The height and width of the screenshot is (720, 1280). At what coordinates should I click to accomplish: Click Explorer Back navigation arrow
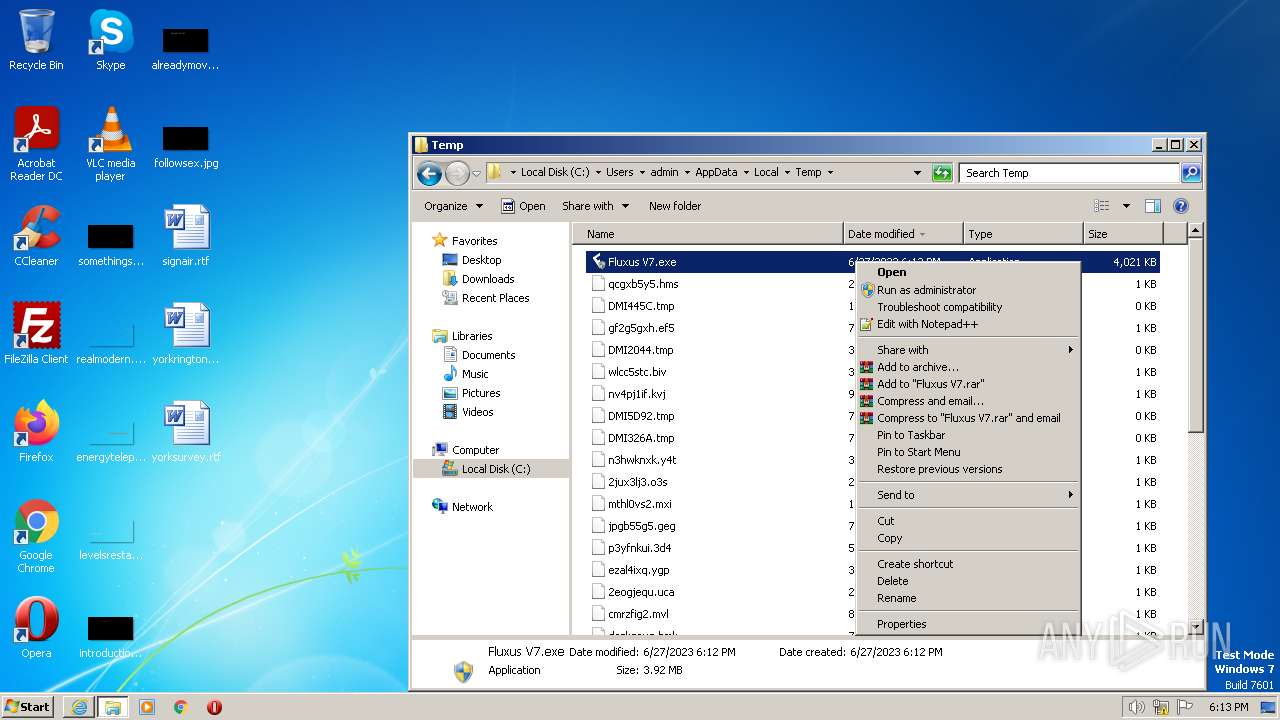429,173
